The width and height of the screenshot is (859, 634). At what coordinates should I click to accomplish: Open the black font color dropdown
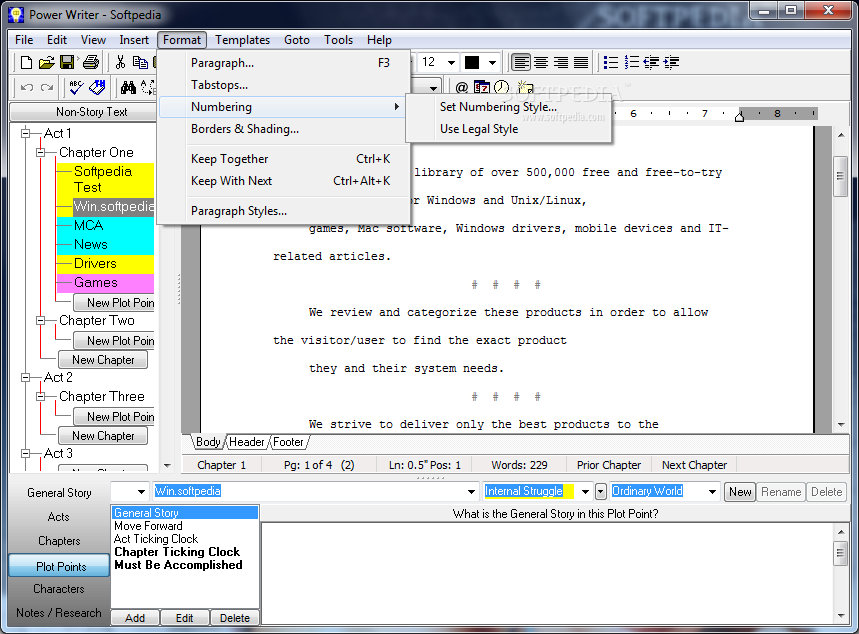(492, 62)
